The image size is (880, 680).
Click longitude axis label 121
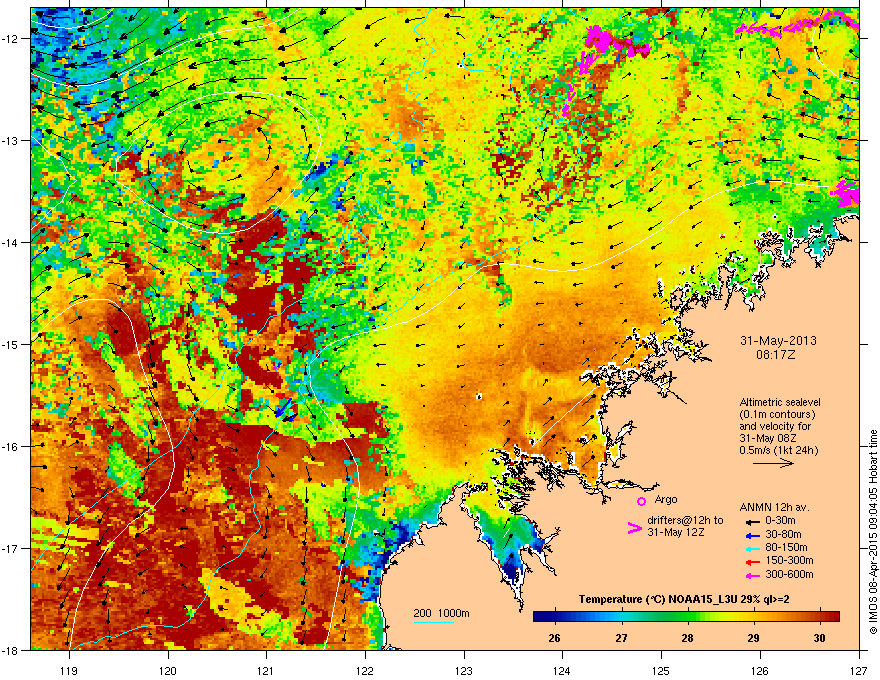coord(266,670)
